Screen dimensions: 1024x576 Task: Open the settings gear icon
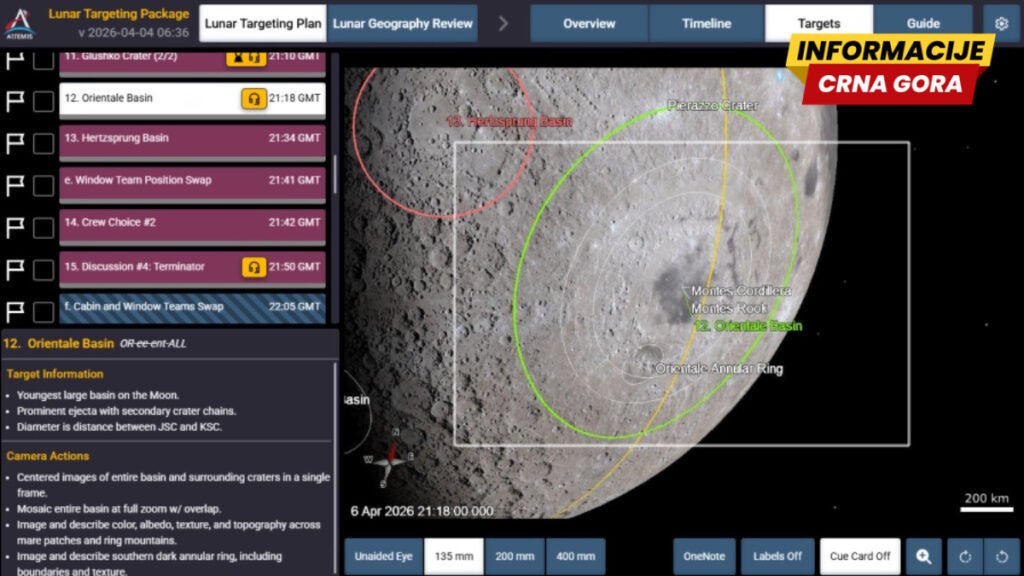click(1001, 23)
